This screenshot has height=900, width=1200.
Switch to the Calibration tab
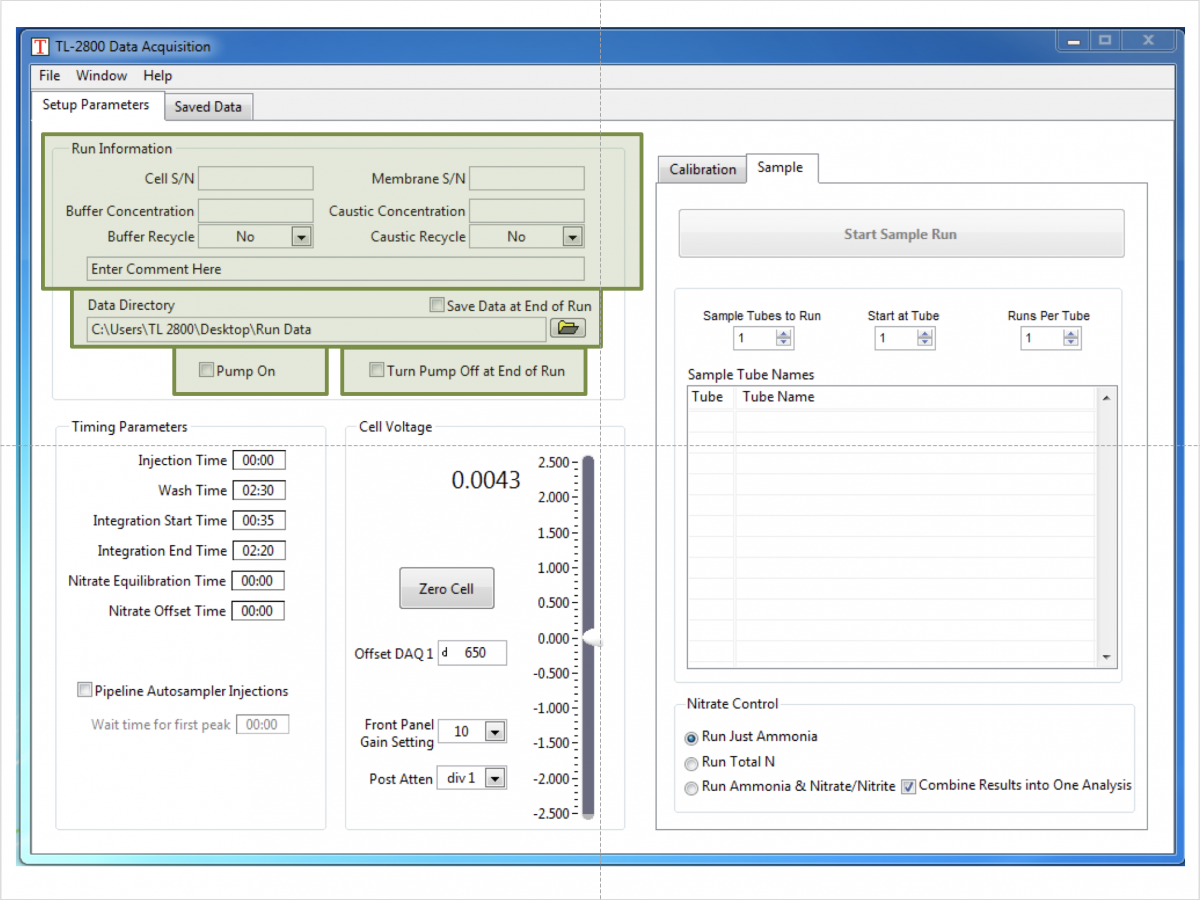pos(702,170)
